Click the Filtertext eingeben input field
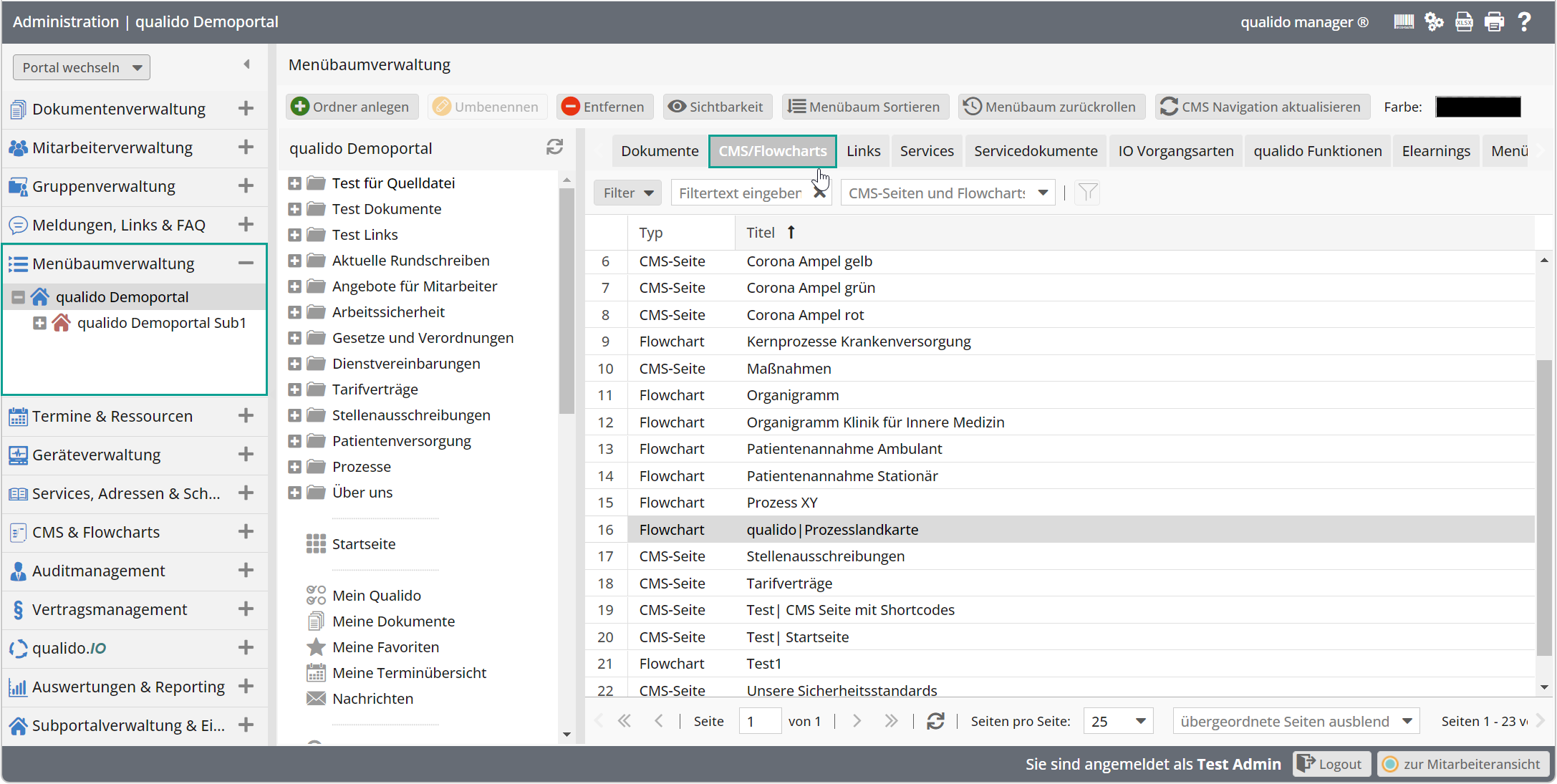Screen dimensions: 1557x784 tap(742, 193)
